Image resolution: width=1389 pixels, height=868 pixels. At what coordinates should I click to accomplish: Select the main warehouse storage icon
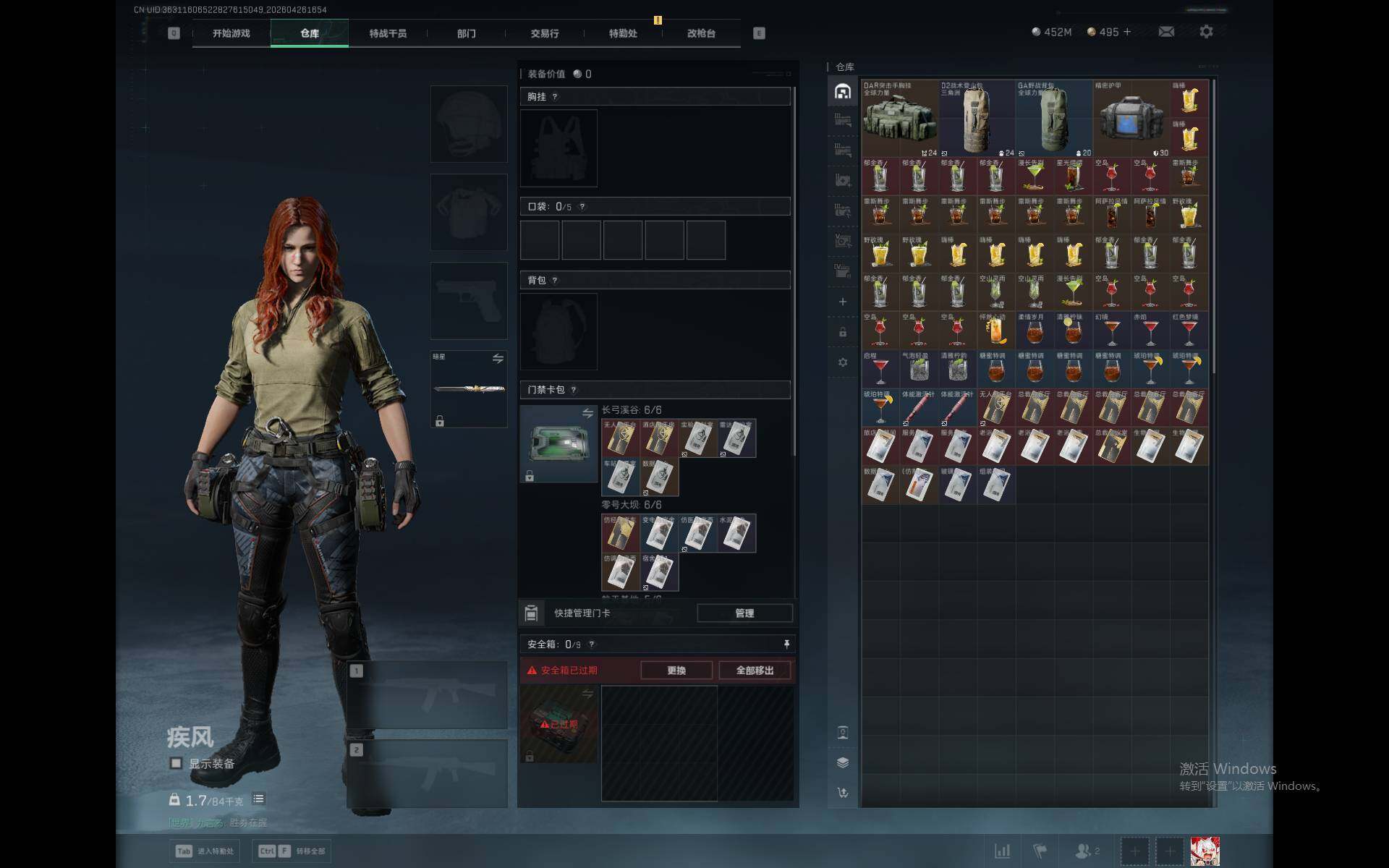pyautogui.click(x=843, y=91)
